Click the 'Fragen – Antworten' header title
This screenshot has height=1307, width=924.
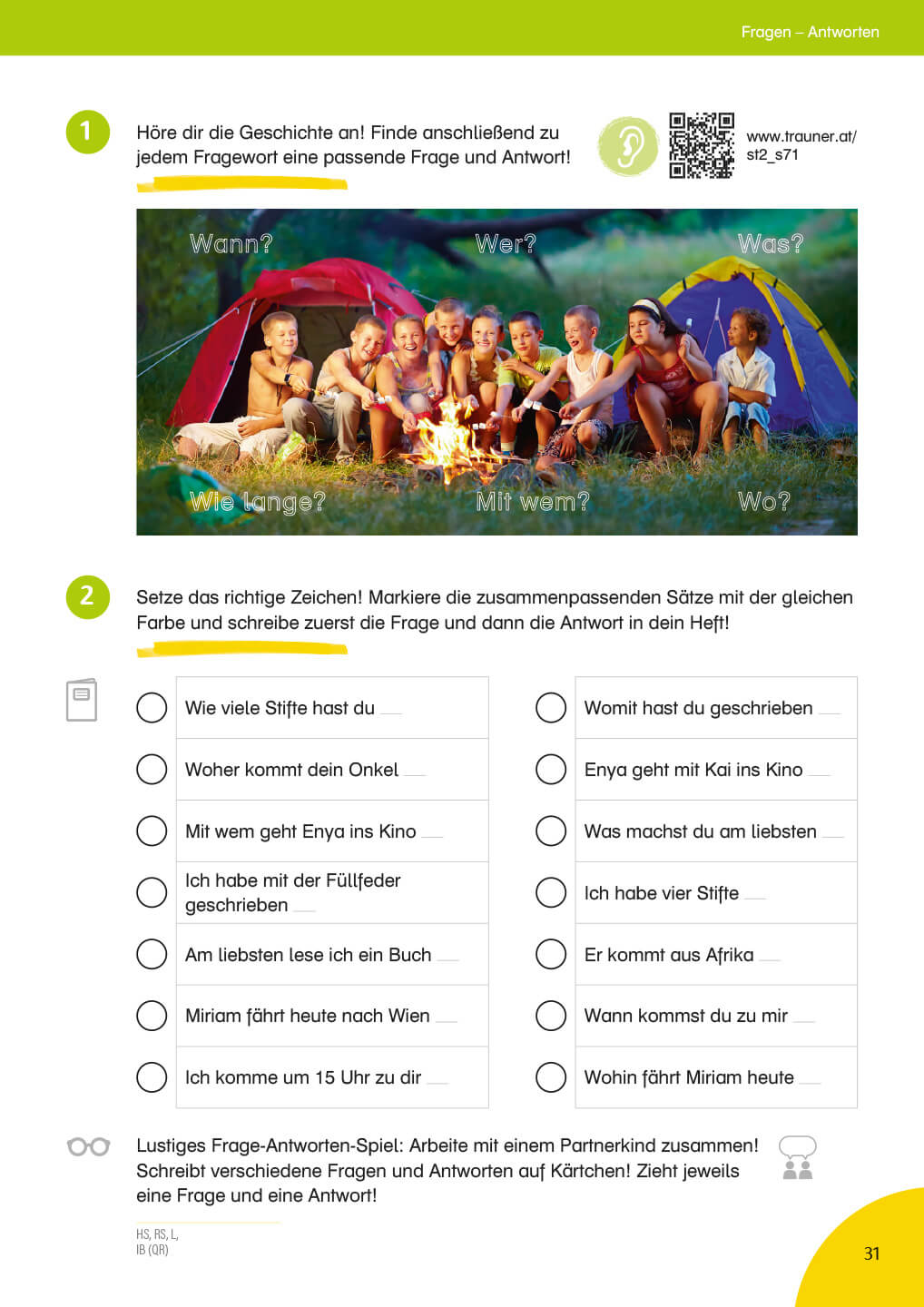(x=810, y=32)
